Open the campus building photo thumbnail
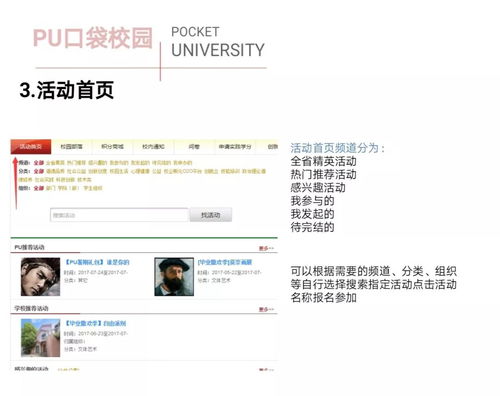This screenshot has height=396, width=500. point(41,338)
